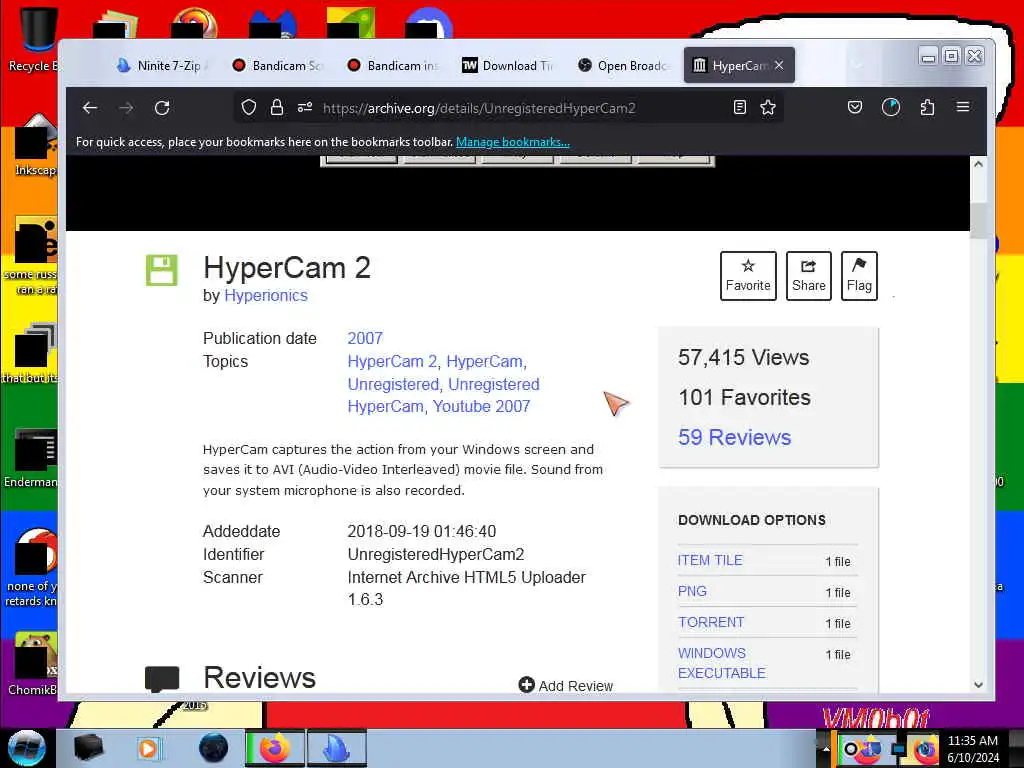This screenshot has width=1024, height=768.
Task: Open the Windows Start orb
Action: (x=27, y=748)
